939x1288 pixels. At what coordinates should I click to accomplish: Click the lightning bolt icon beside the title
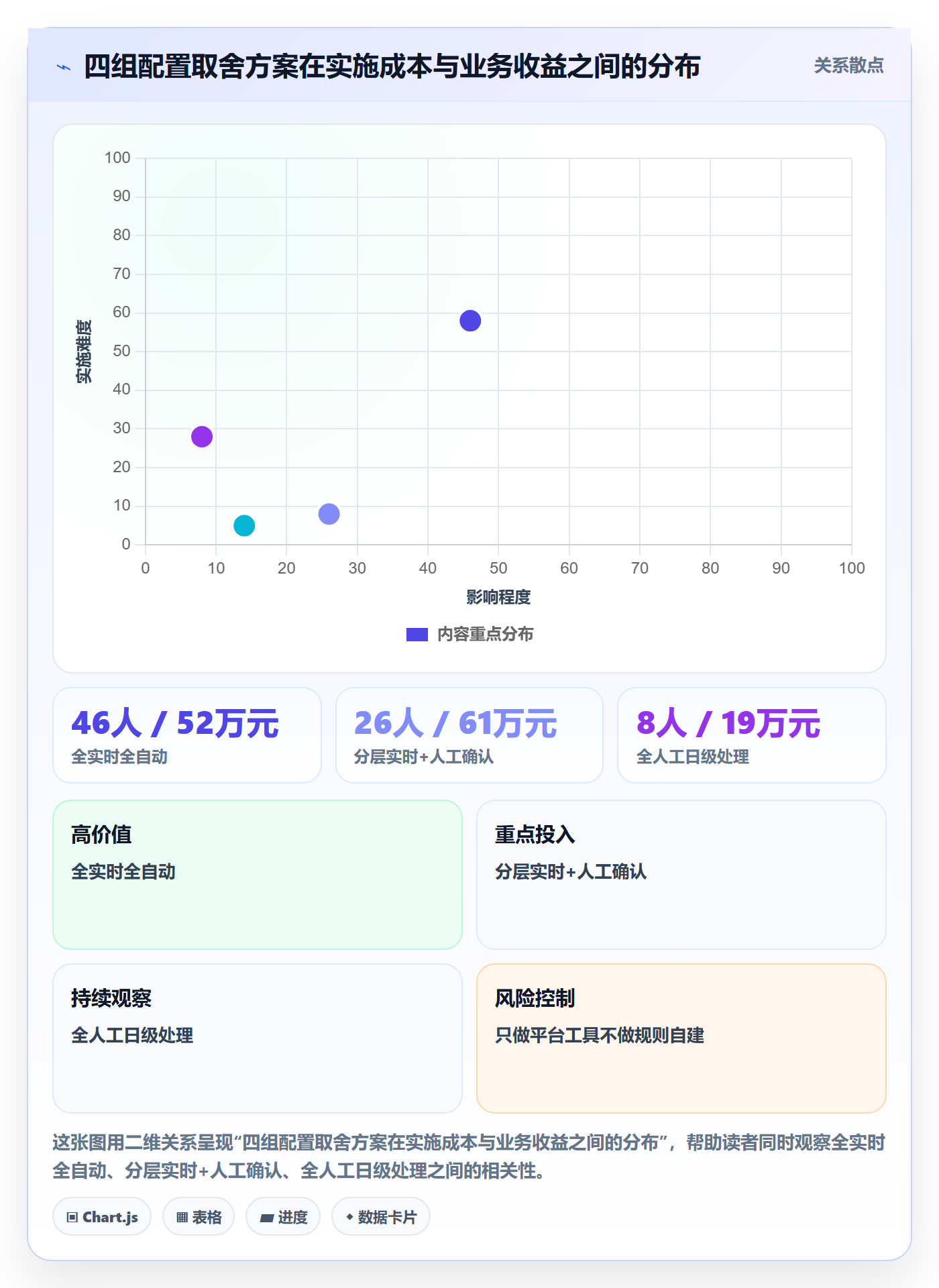tap(64, 67)
